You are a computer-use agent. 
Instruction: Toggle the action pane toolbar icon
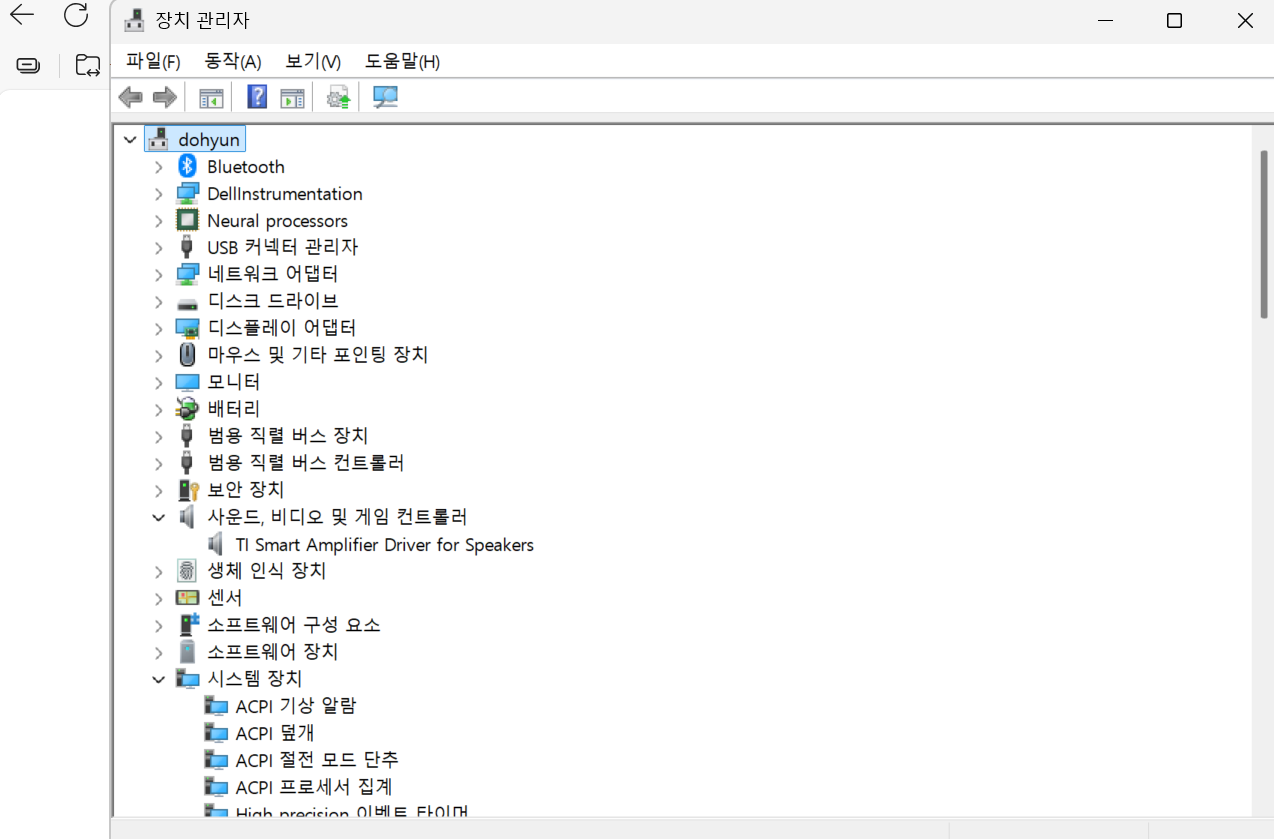pyautogui.click(x=292, y=98)
